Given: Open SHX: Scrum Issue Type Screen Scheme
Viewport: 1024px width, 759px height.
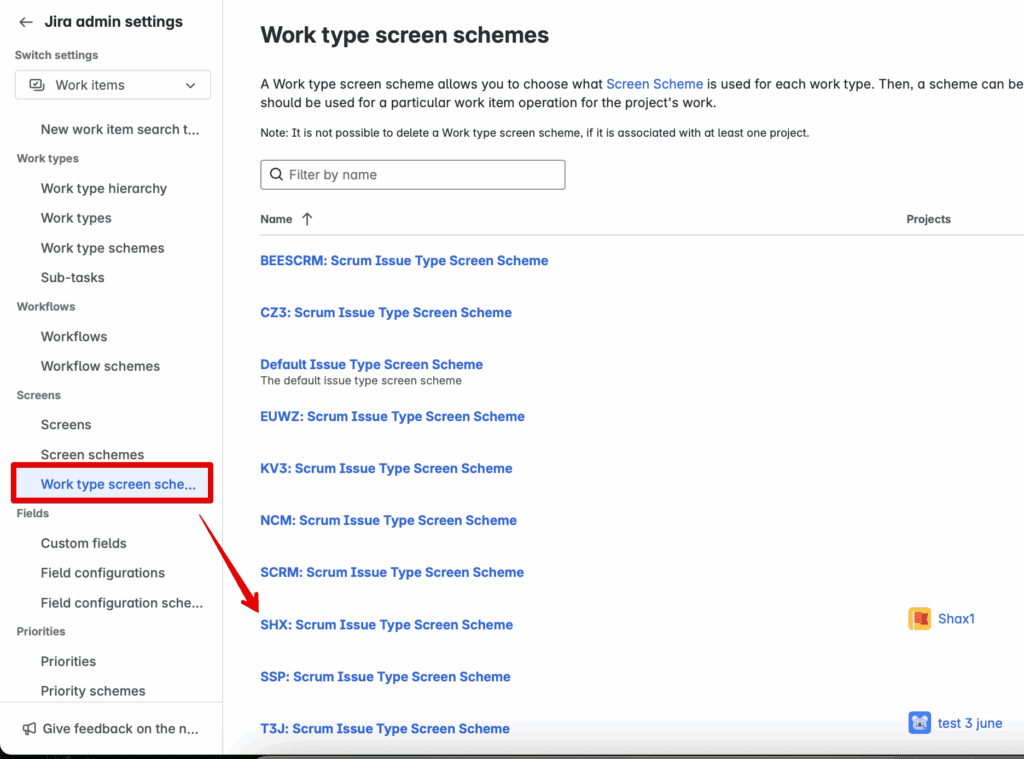Looking at the screenshot, I should point(386,625).
